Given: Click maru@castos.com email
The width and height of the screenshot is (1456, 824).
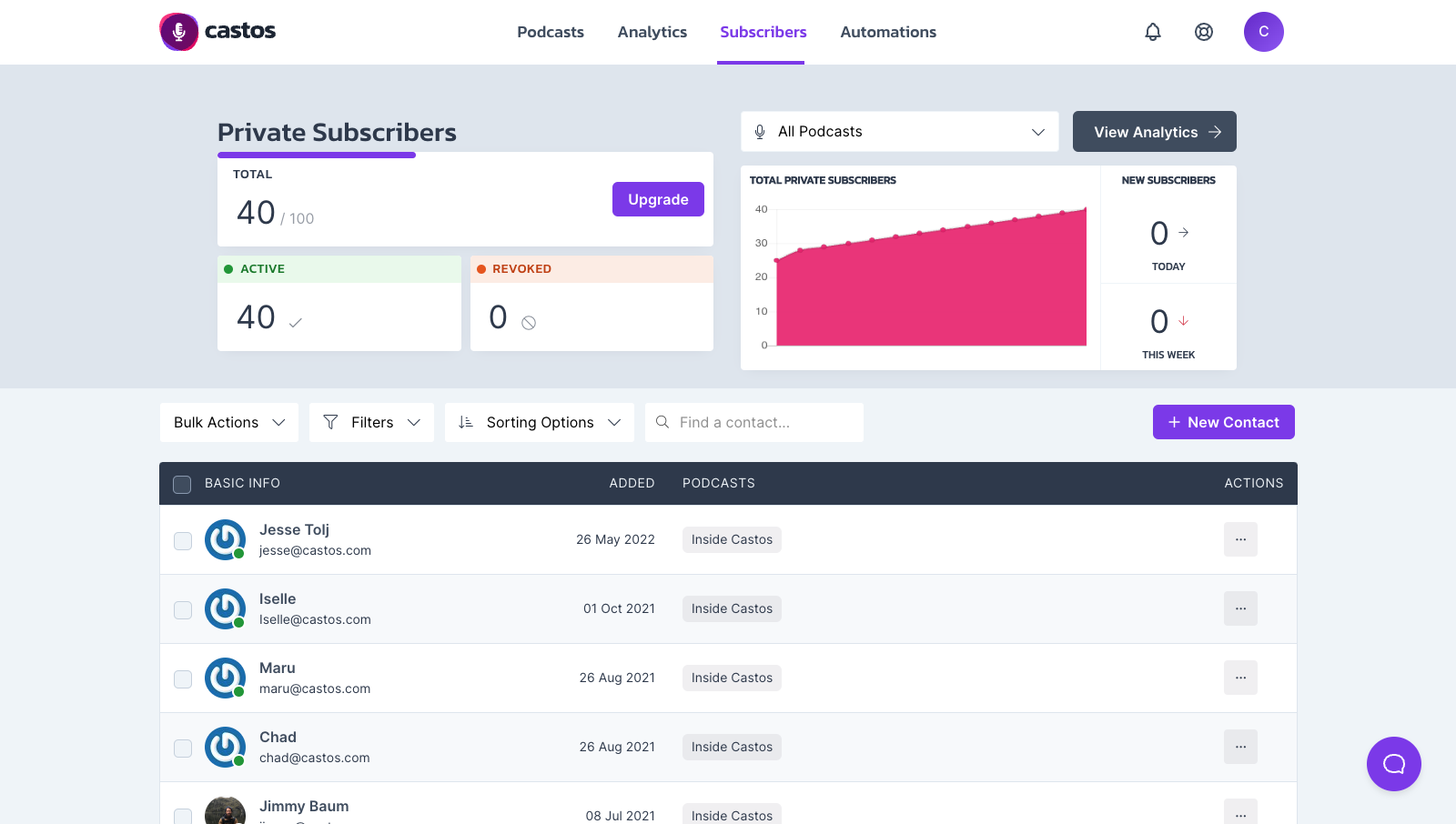Looking at the screenshot, I should 315,688.
